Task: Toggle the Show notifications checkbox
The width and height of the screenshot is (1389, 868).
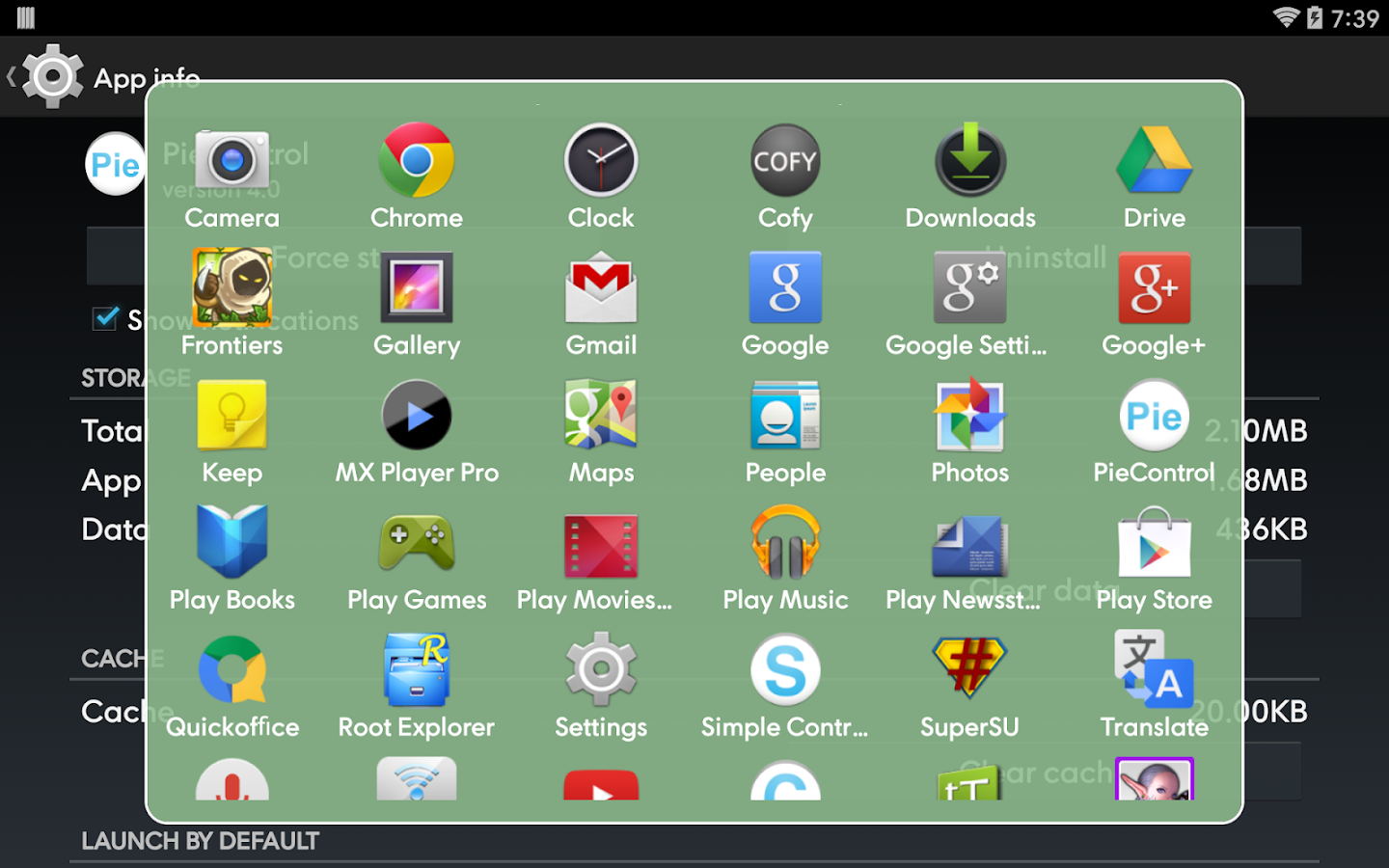Action: click(105, 317)
